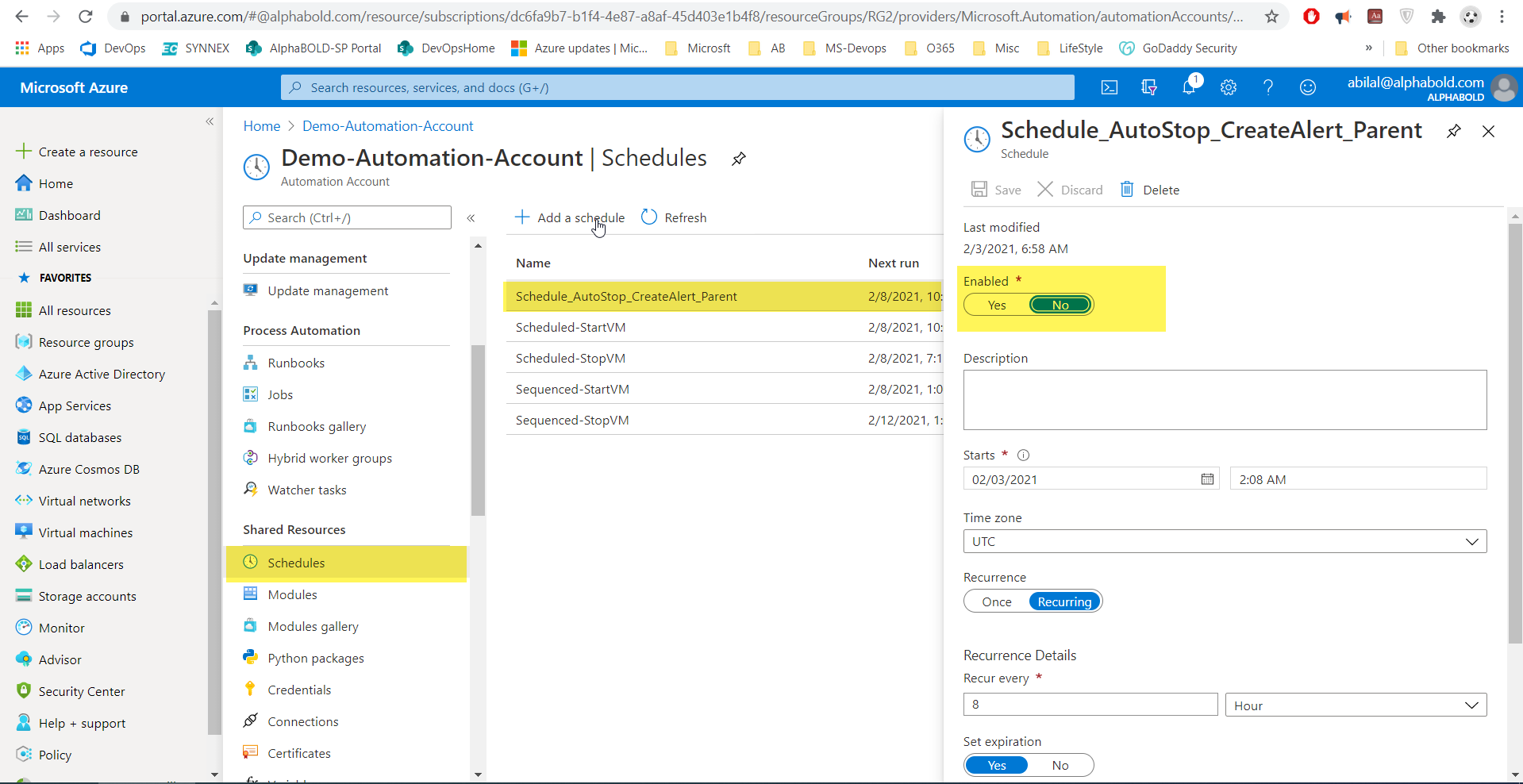This screenshot has height=784, width=1523.
Task: Click the Delete trash icon
Action: (1127, 189)
